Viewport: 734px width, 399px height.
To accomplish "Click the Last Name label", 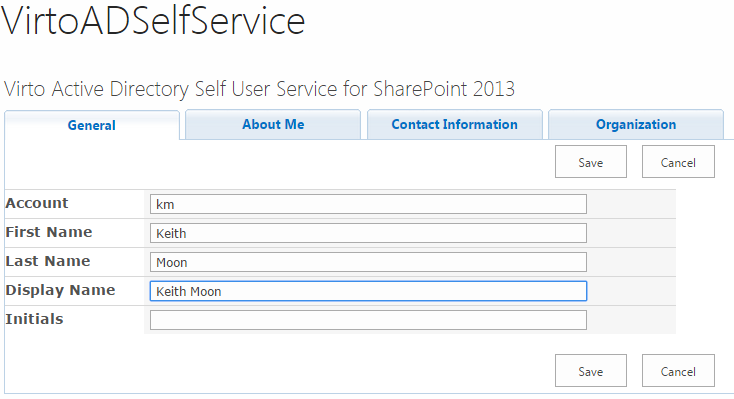I will (x=48, y=261).
